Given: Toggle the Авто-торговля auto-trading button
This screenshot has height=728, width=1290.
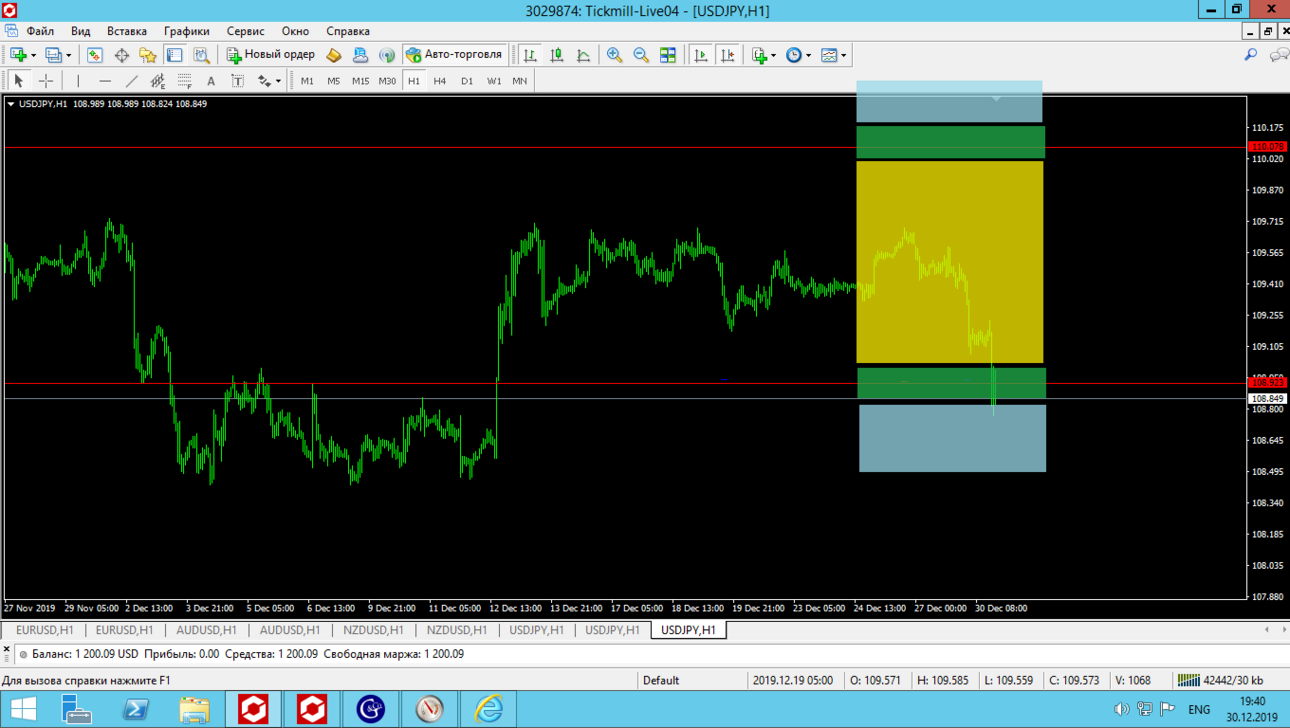Looking at the screenshot, I should tap(454, 55).
